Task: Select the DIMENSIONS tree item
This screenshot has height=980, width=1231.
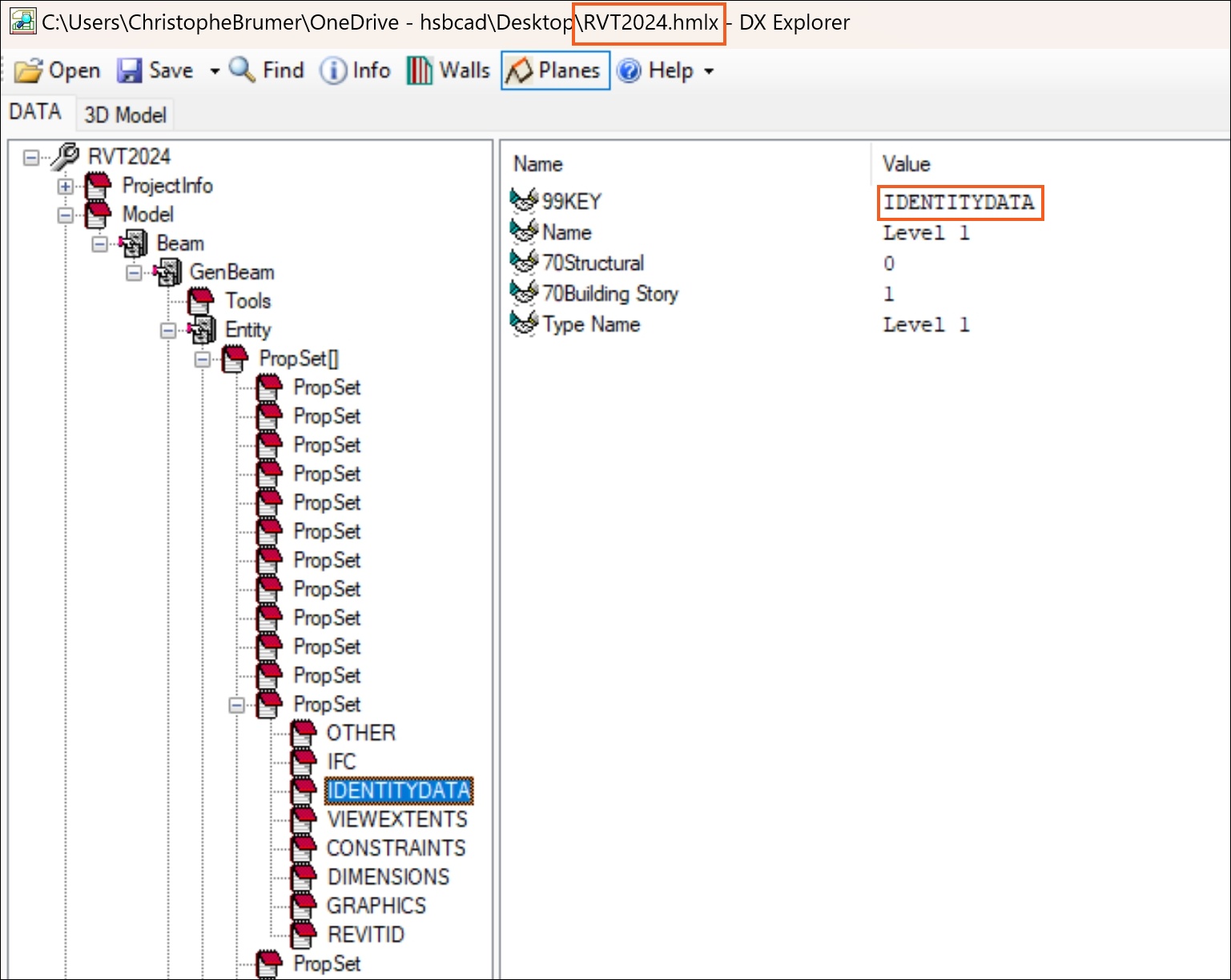Action: click(x=388, y=878)
